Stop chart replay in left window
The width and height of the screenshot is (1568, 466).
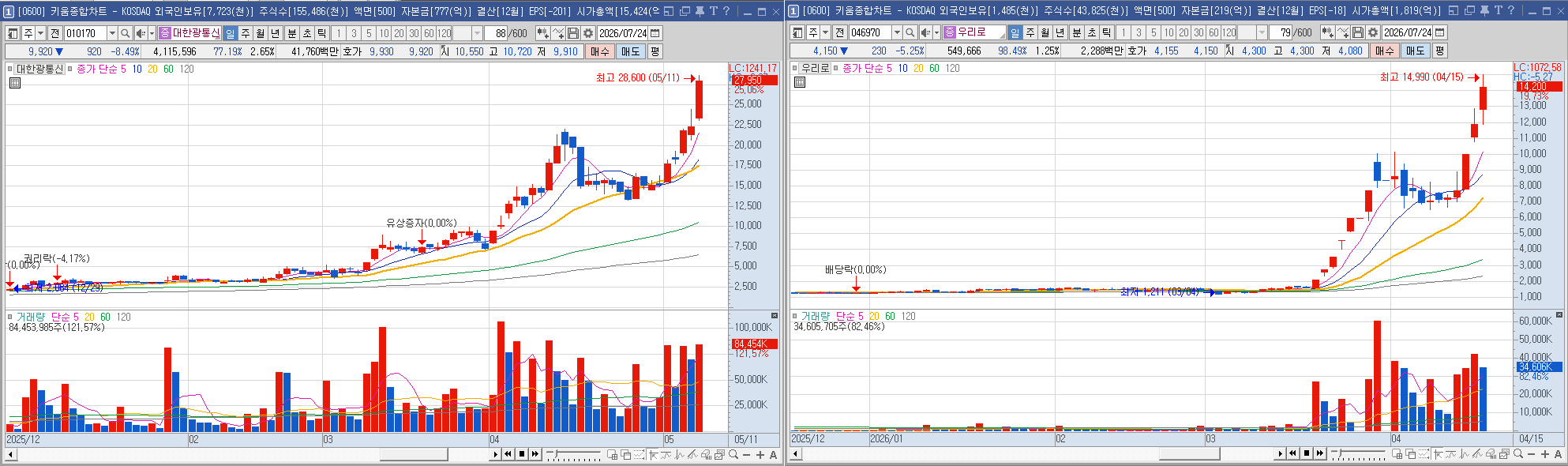click(522, 454)
